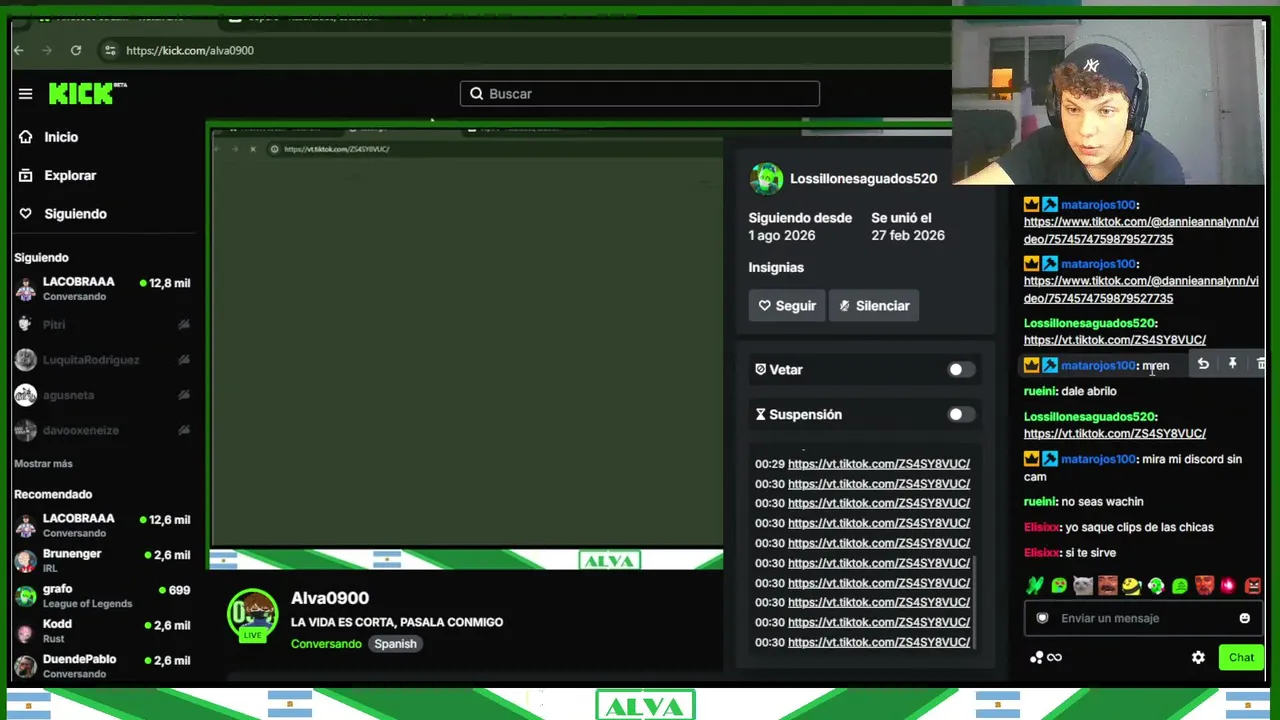The image size is (1280, 720).
Task: Click grafo's avatar in Recomendado
Action: point(26,596)
